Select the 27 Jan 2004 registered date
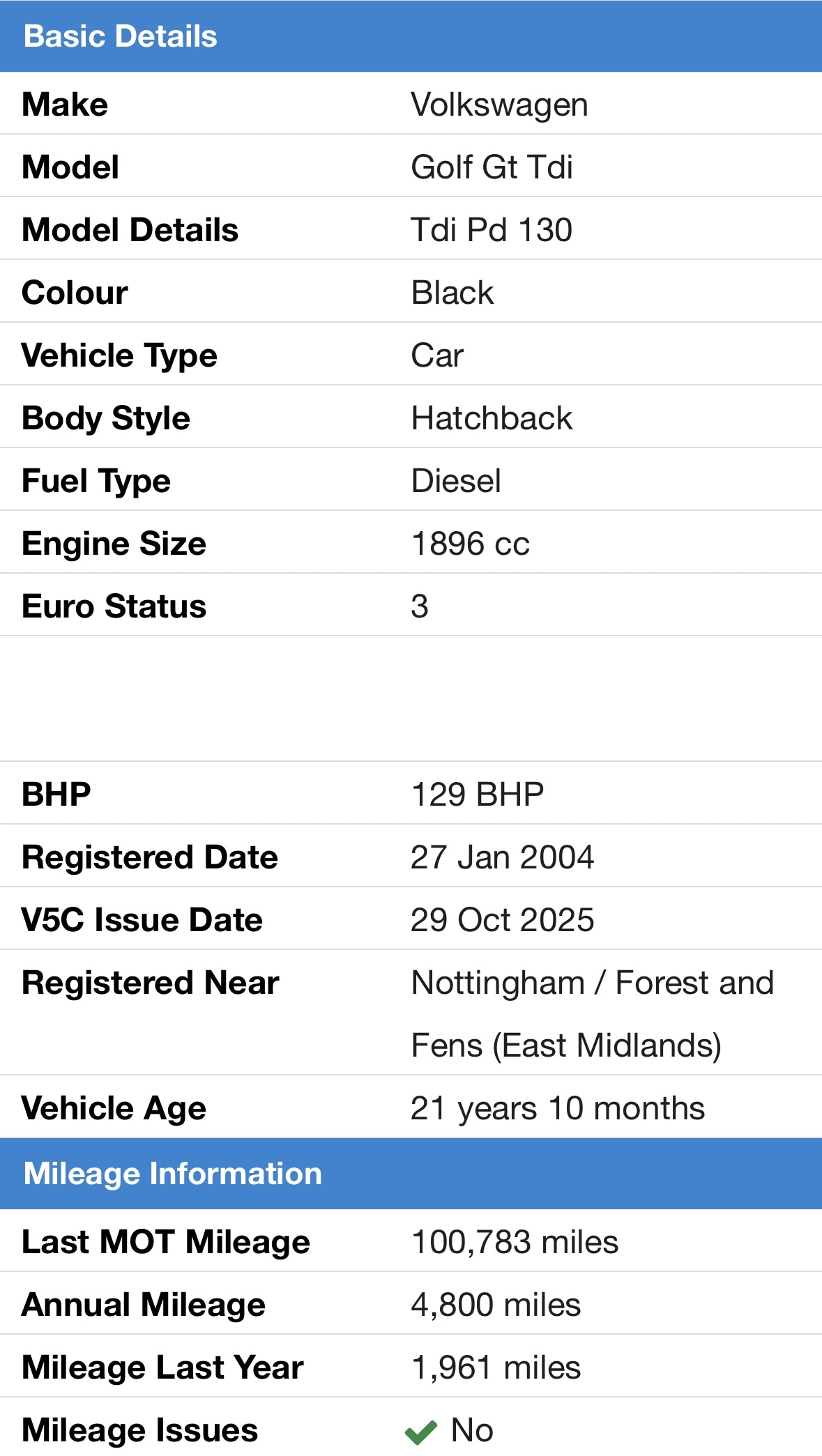The height and width of the screenshot is (1456, 822). coord(502,857)
